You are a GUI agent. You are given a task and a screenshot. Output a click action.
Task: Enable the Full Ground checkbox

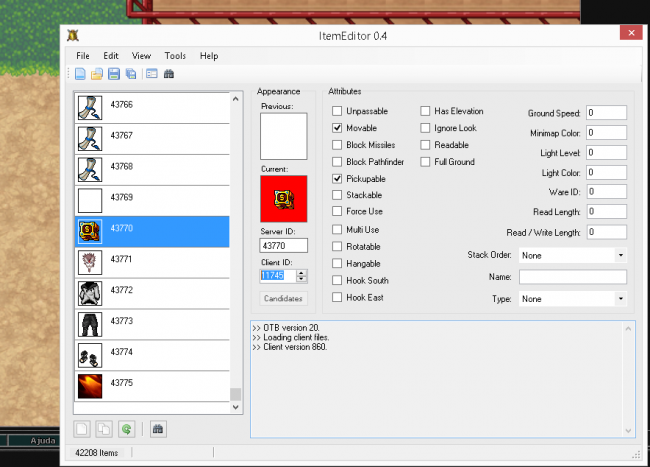click(425, 162)
